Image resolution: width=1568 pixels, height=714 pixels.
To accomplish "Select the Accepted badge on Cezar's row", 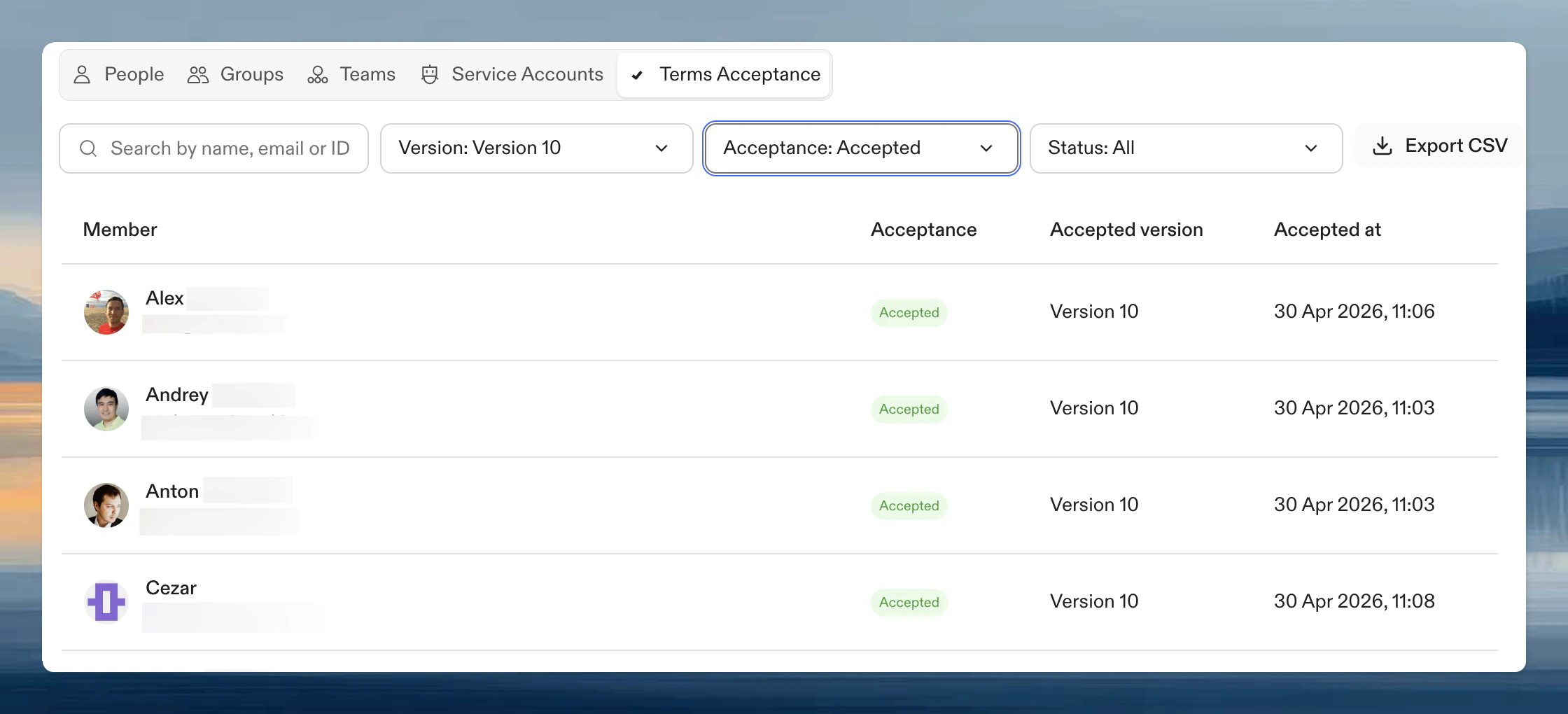I will [x=909, y=602].
